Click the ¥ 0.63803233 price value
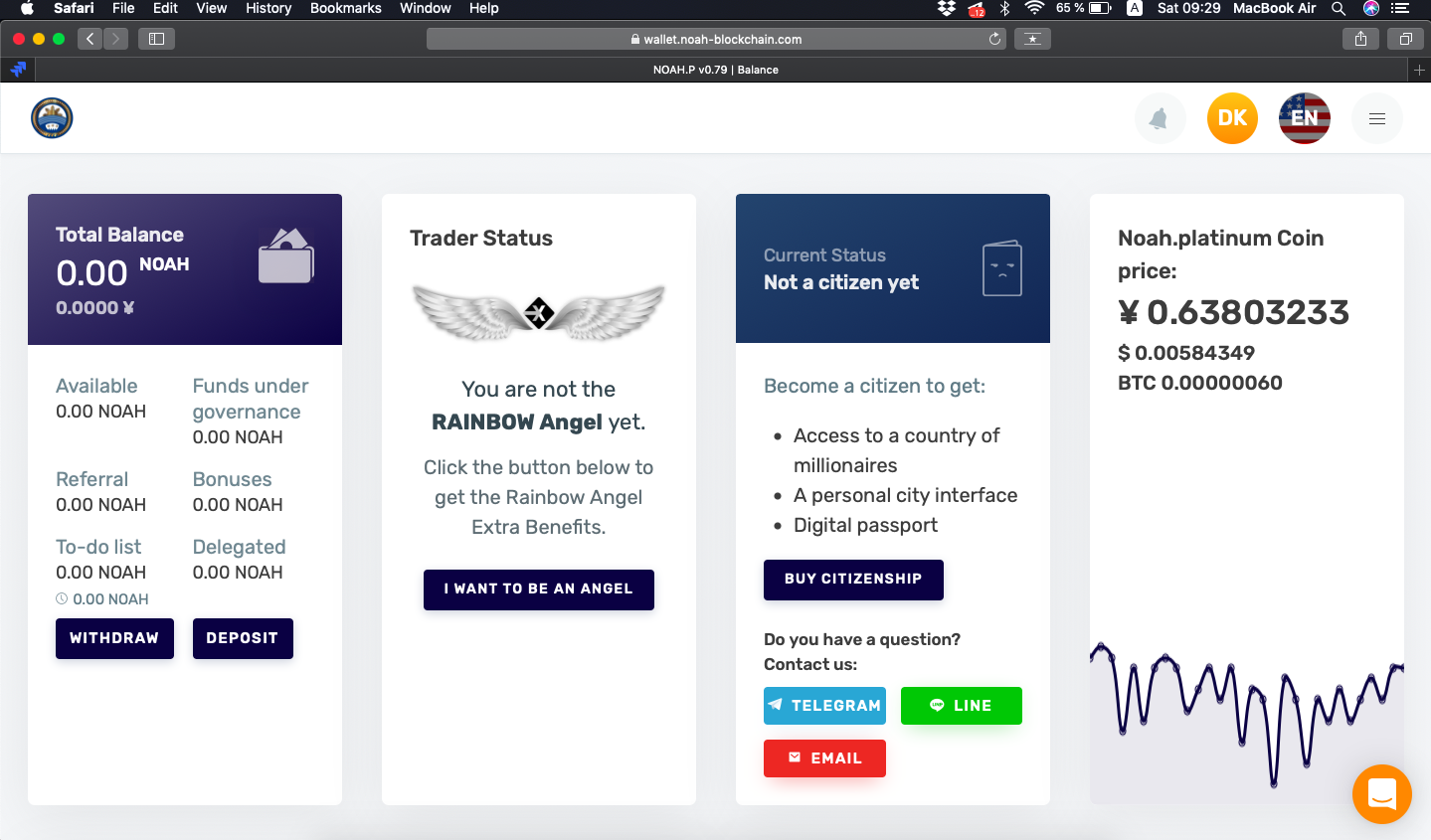Image resolution: width=1431 pixels, height=840 pixels. [1233, 312]
